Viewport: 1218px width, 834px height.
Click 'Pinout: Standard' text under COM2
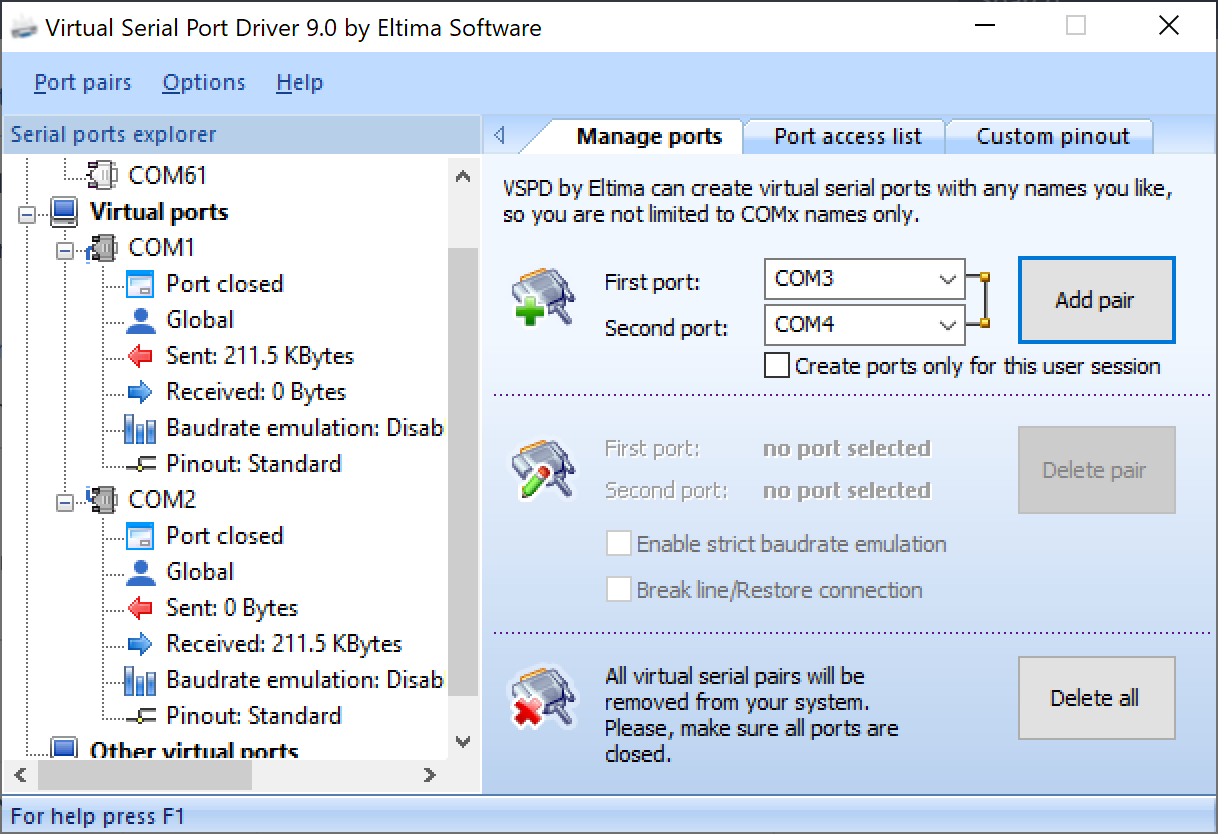(x=254, y=716)
